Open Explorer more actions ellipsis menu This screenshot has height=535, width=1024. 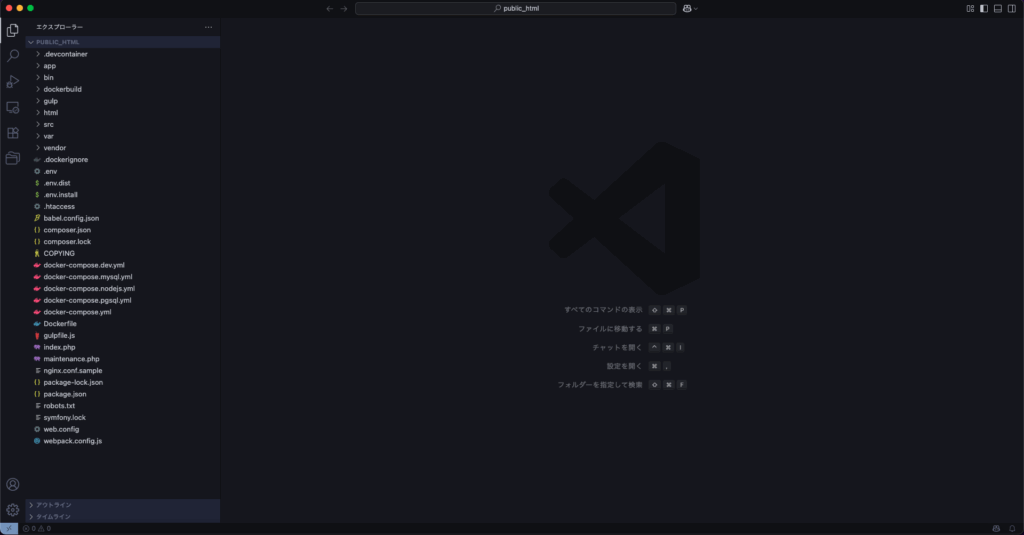click(208, 27)
